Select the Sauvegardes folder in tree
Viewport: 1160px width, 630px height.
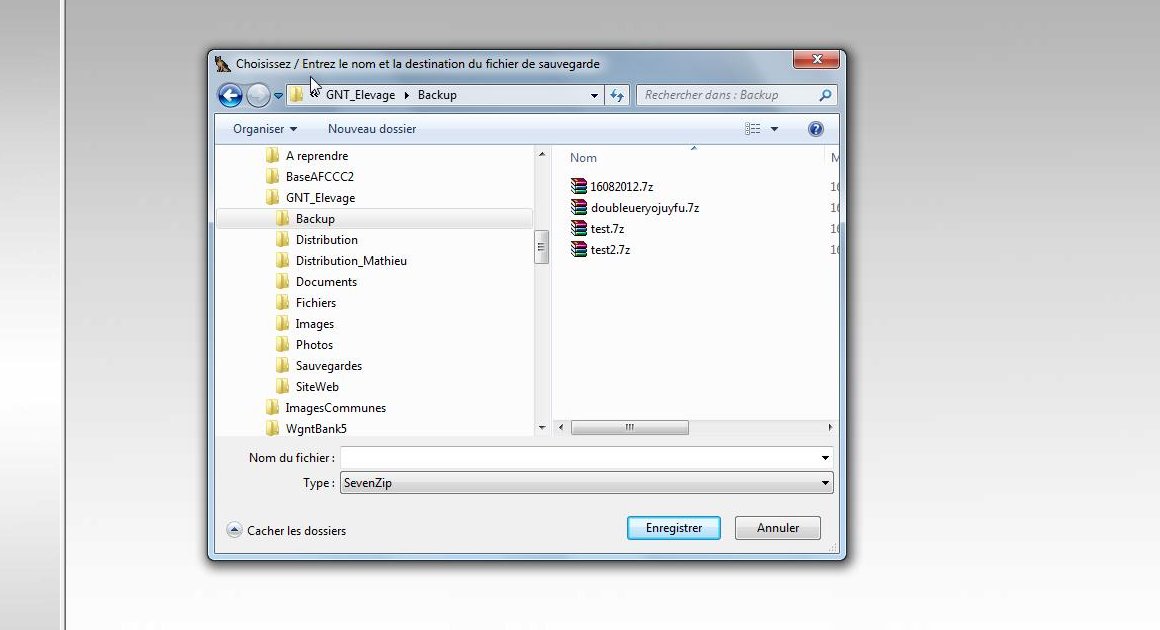(x=328, y=366)
